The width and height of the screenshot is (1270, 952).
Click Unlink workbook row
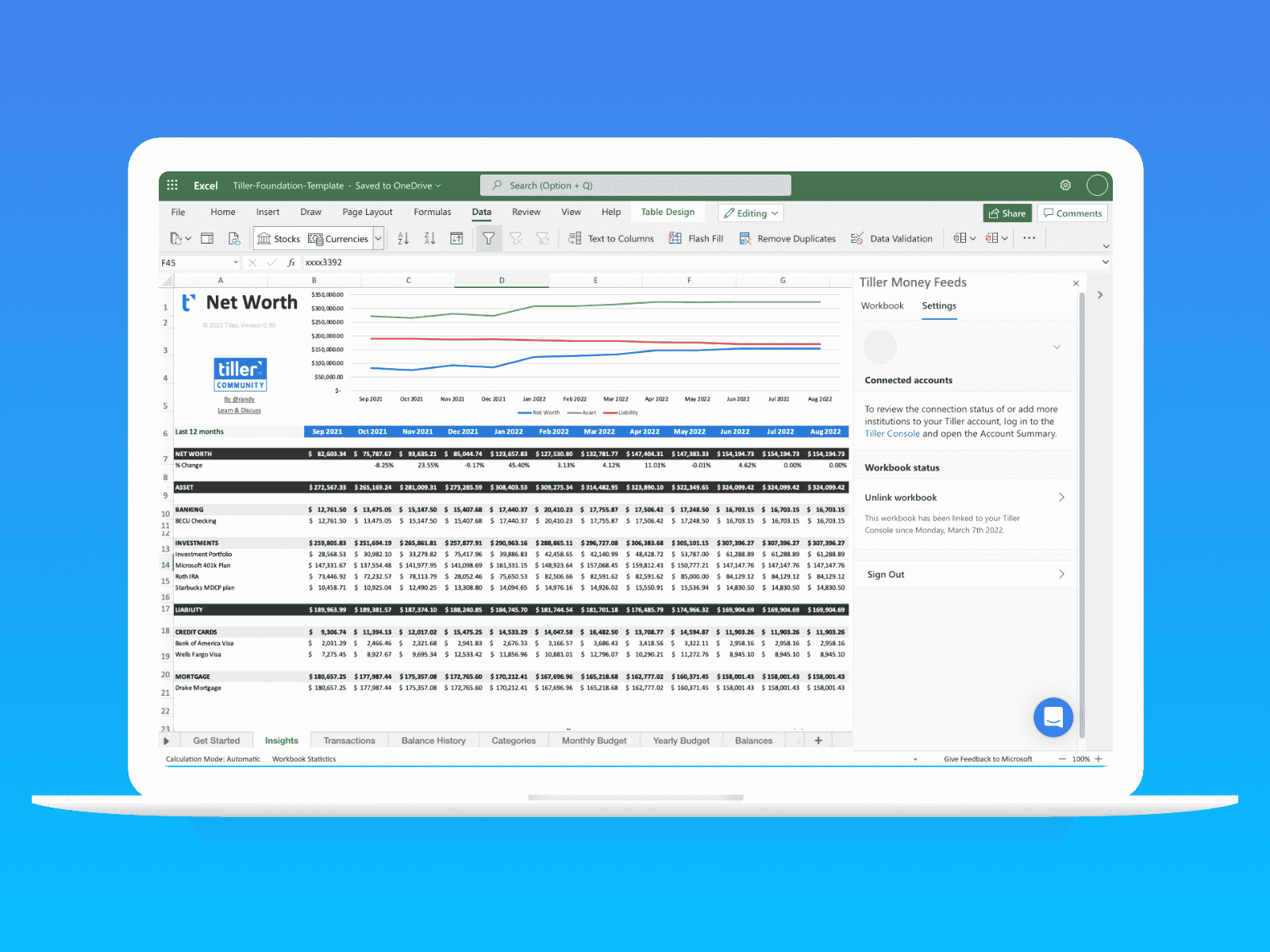pos(964,497)
